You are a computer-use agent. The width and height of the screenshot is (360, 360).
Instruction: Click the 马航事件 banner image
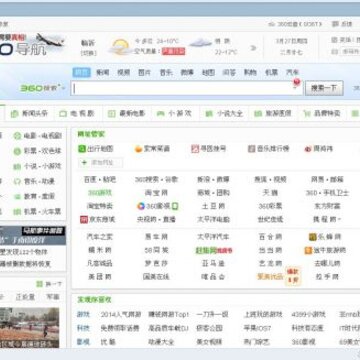pyautogui.click(x=33, y=236)
